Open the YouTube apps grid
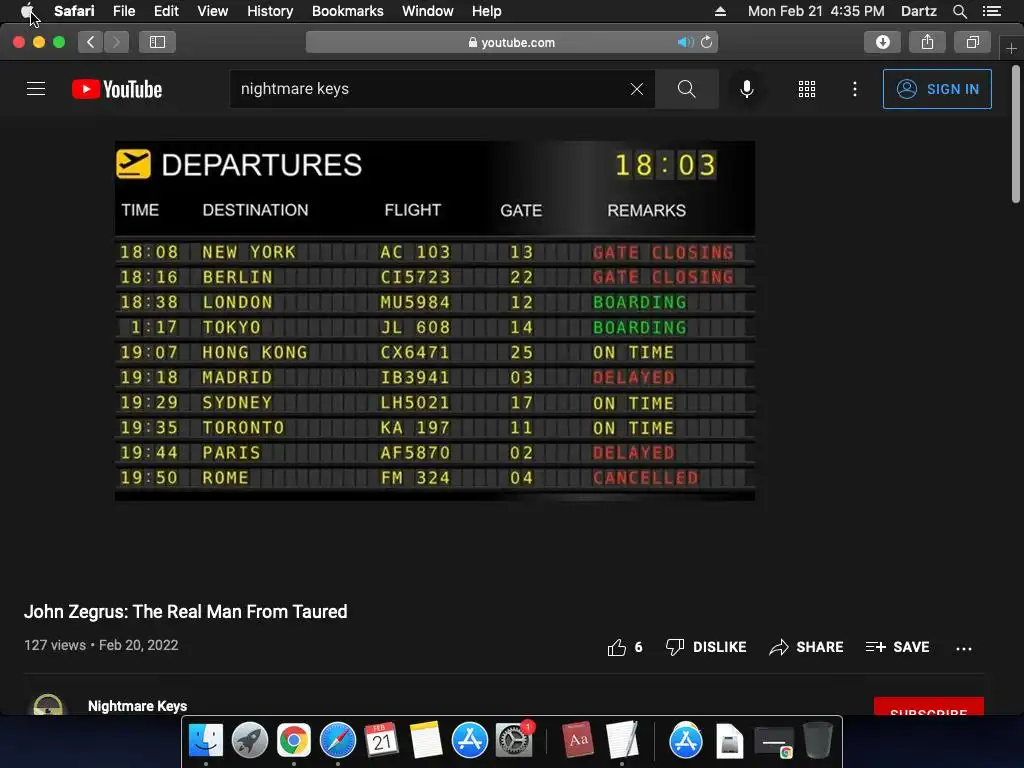This screenshot has height=768, width=1024. coord(807,89)
